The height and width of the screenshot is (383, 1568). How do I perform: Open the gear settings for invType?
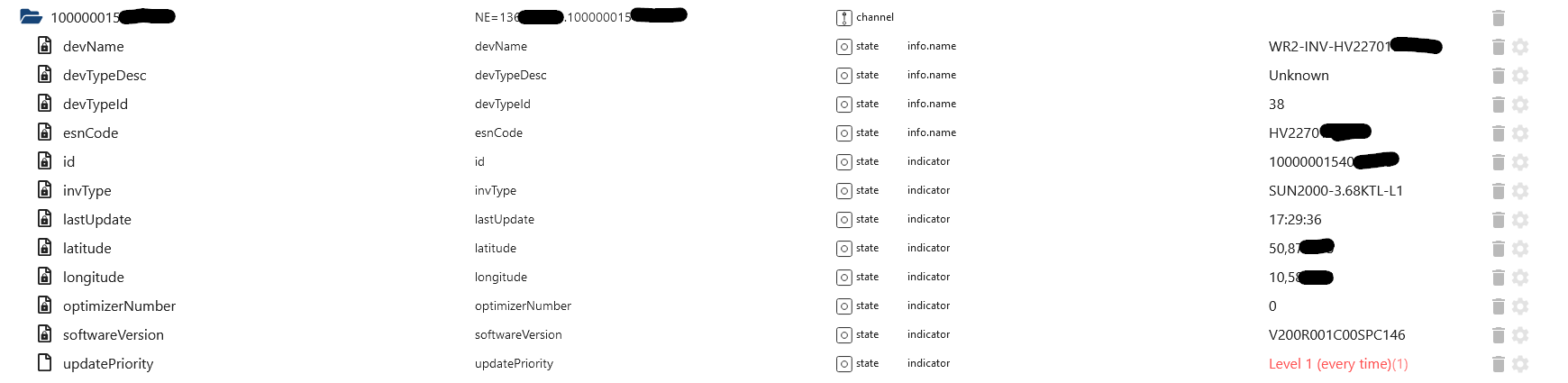[x=1520, y=191]
